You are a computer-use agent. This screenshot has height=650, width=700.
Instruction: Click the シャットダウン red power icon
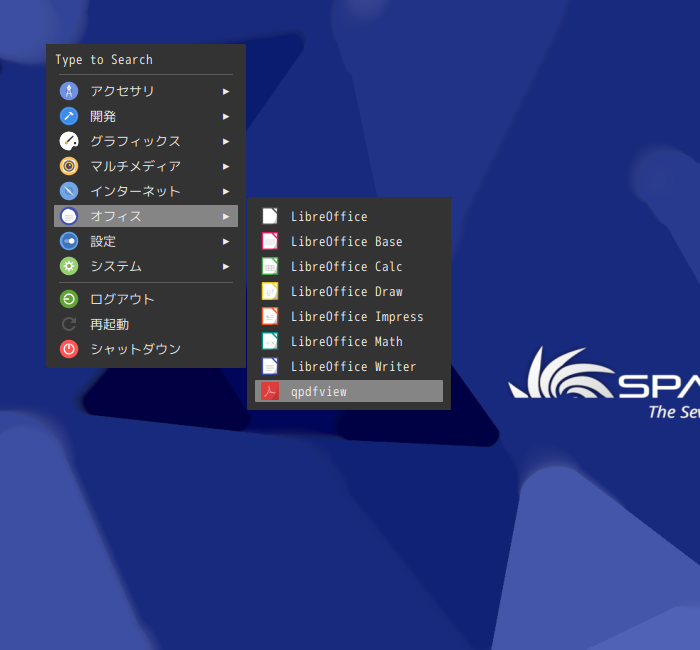coord(69,349)
